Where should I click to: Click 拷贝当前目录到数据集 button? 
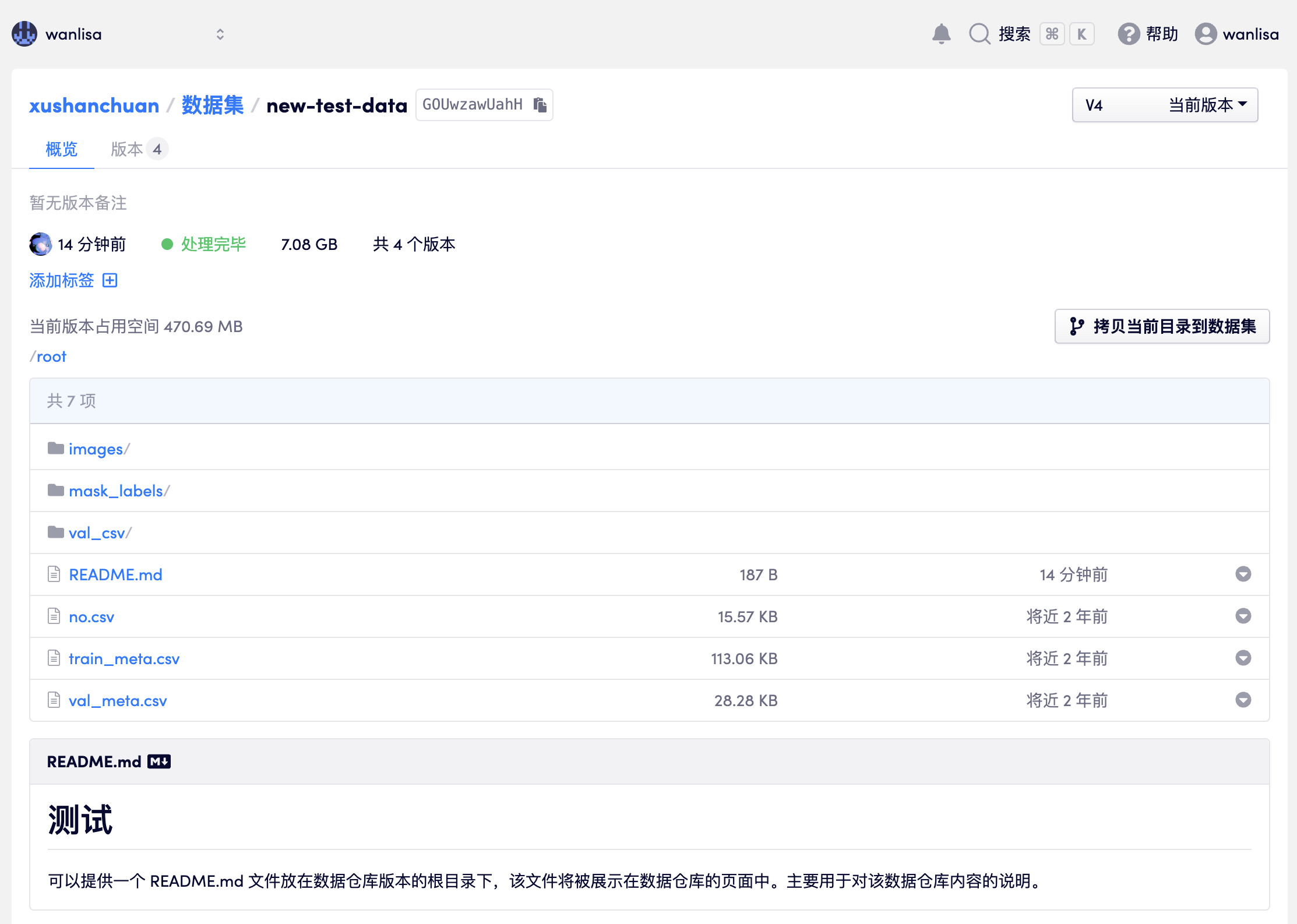1162,326
